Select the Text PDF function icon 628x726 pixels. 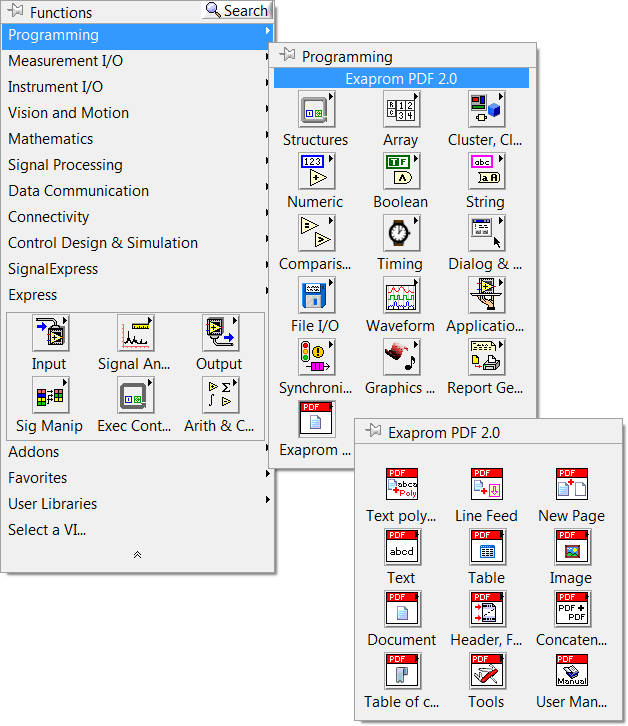tap(402, 547)
